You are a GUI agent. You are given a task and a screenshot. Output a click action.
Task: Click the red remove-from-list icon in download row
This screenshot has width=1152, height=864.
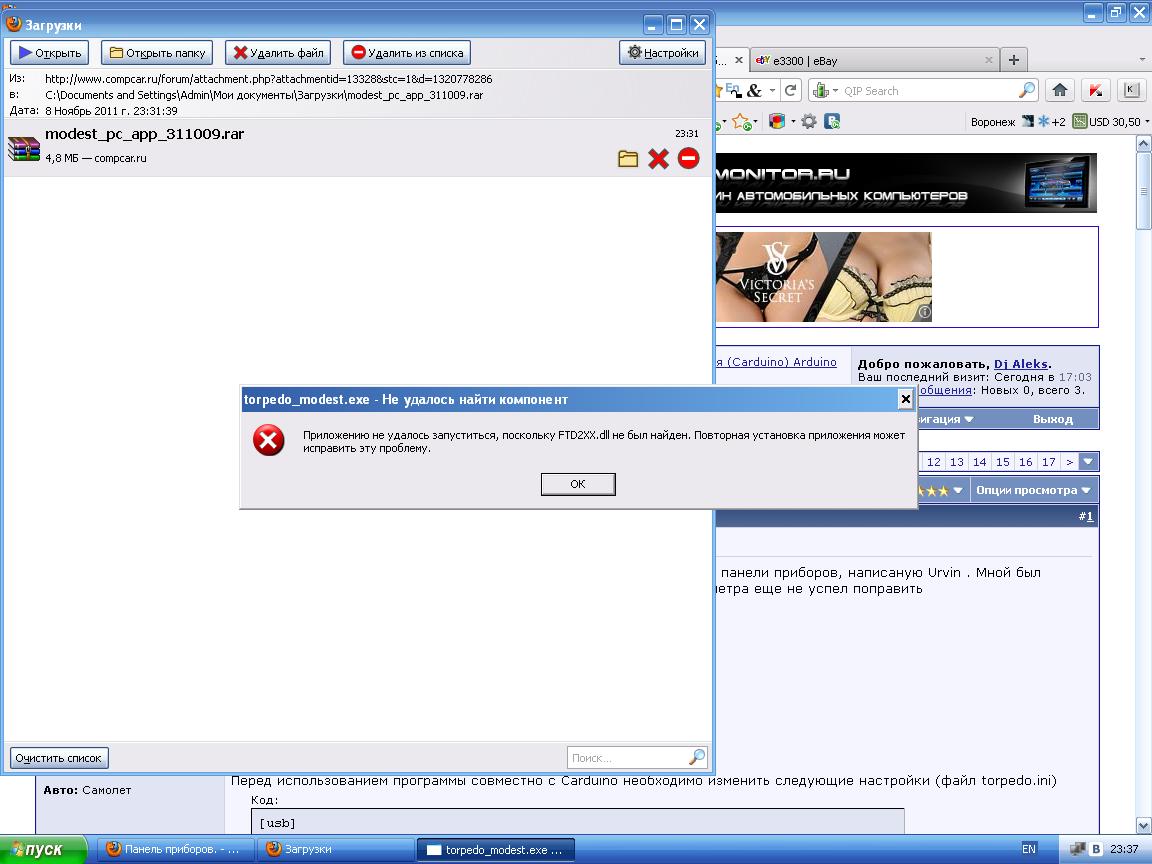[x=688, y=158]
